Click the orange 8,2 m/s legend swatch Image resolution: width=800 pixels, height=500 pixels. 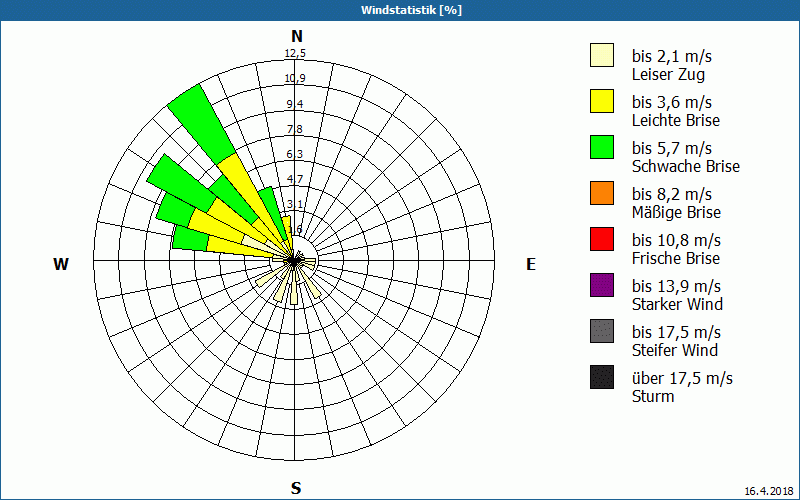(602, 193)
